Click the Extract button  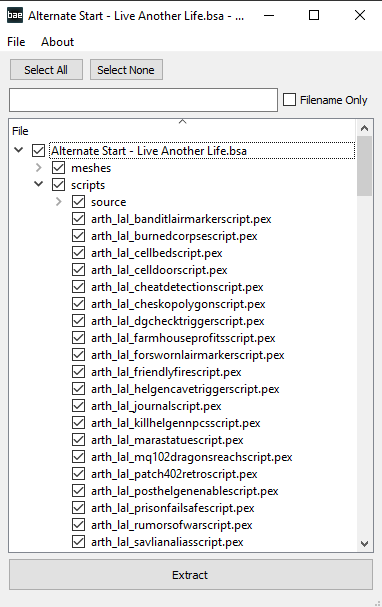point(191,575)
